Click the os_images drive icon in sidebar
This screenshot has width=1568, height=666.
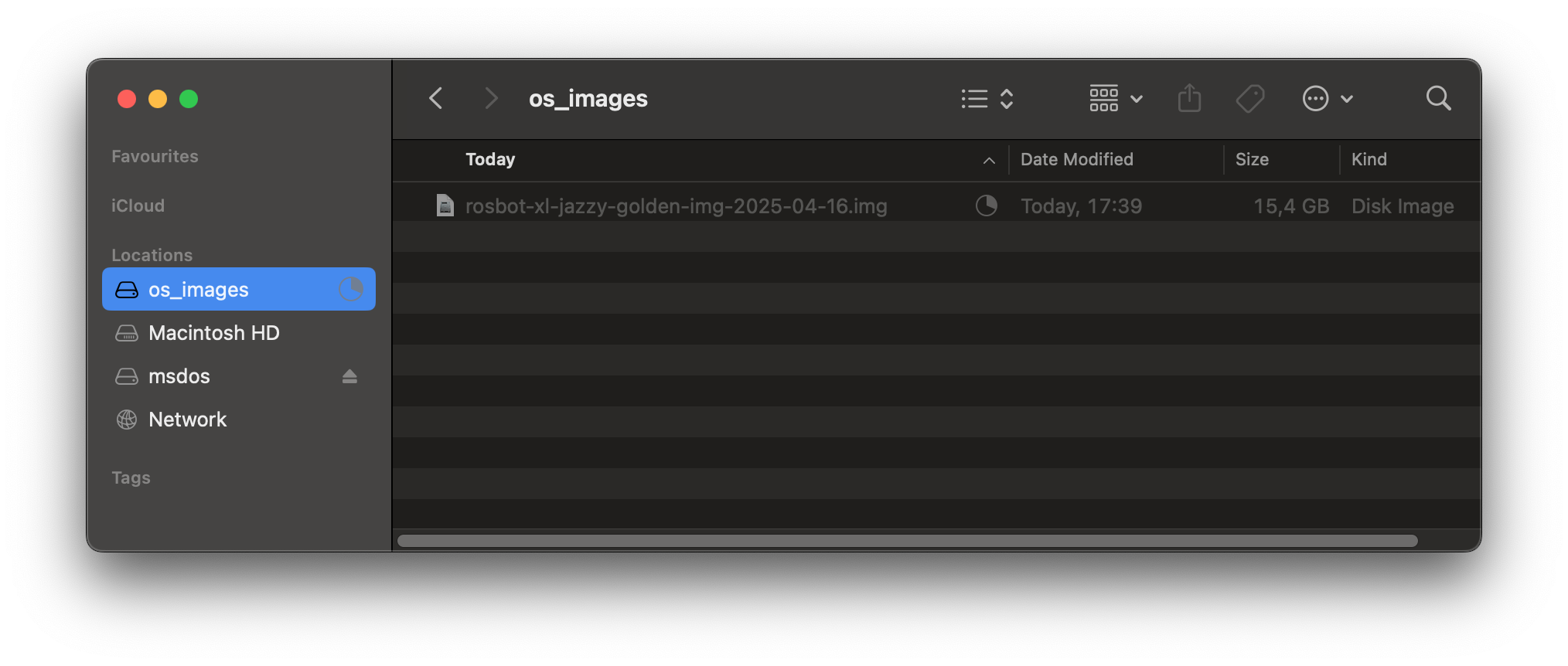tap(127, 290)
